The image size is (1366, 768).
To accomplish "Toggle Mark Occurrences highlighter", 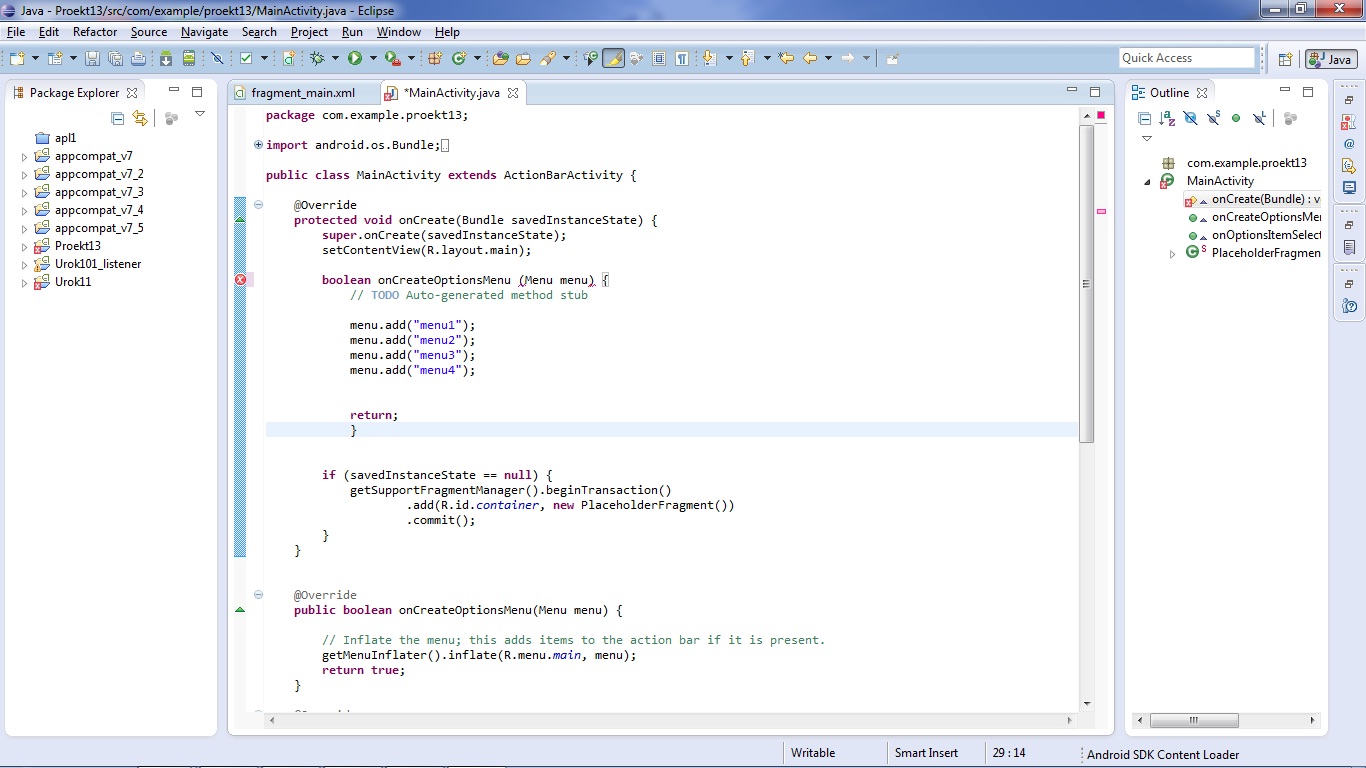I will tap(614, 59).
